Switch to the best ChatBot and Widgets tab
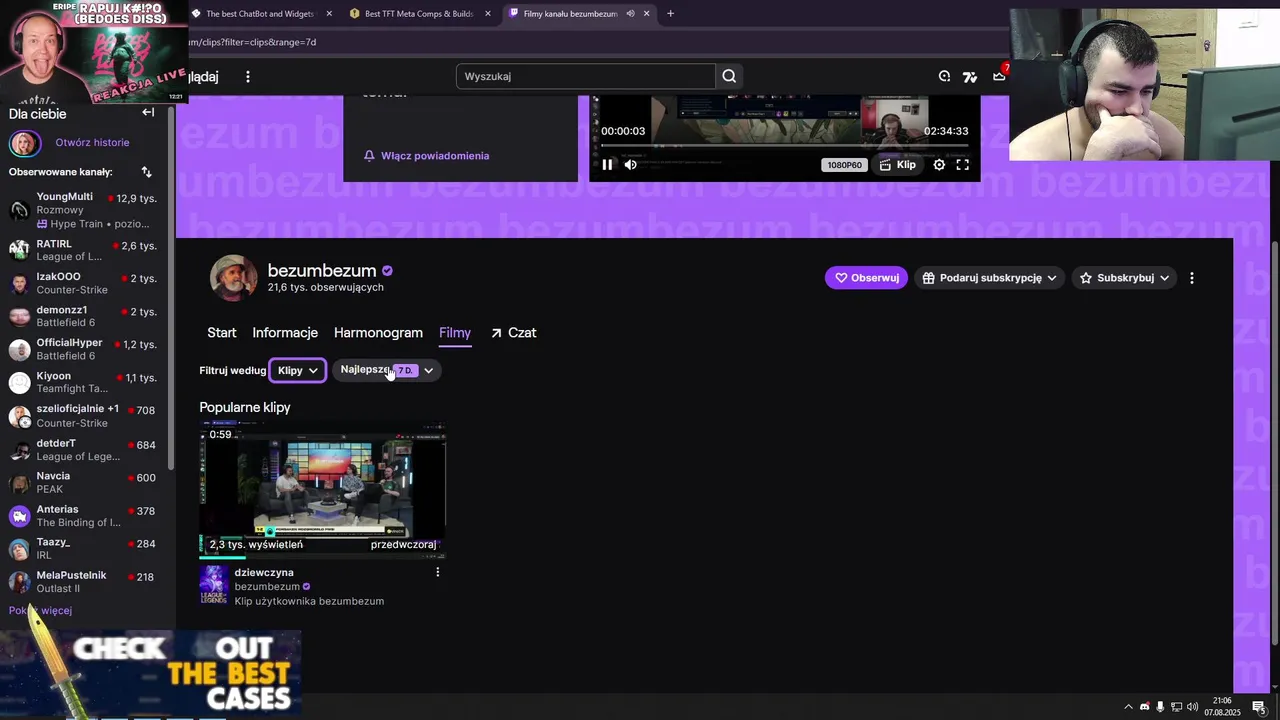Screen dimensions: 1280x720 260,14
